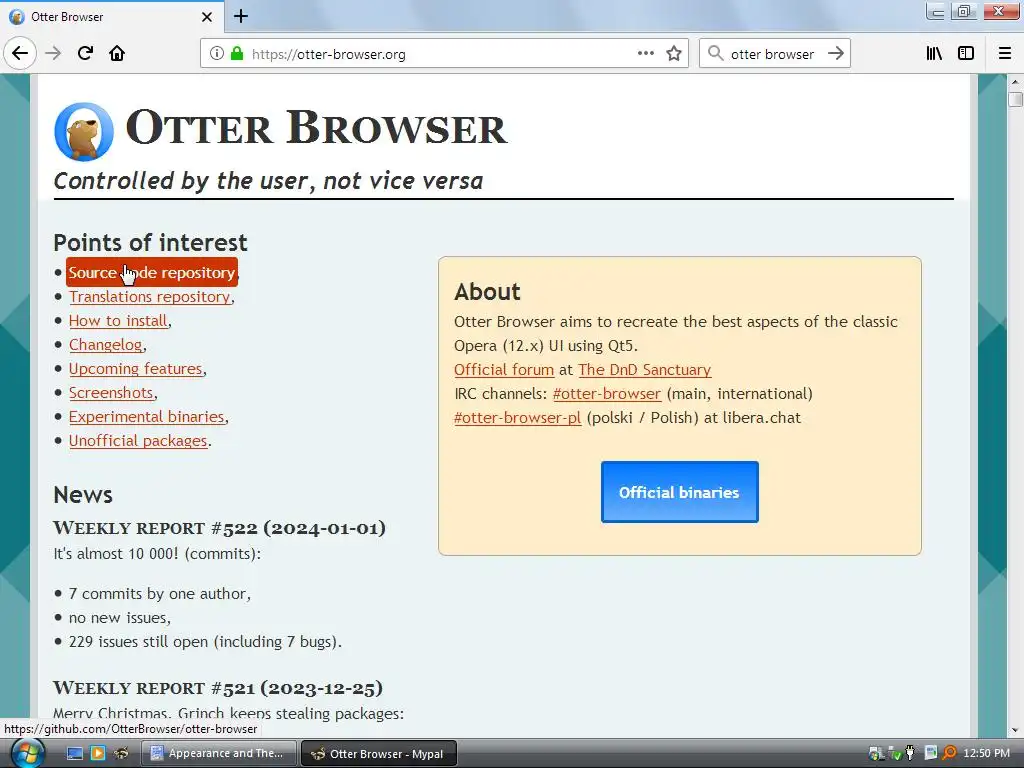1024x768 pixels.
Task: Open the Unofficial packages link
Action: tap(138, 441)
